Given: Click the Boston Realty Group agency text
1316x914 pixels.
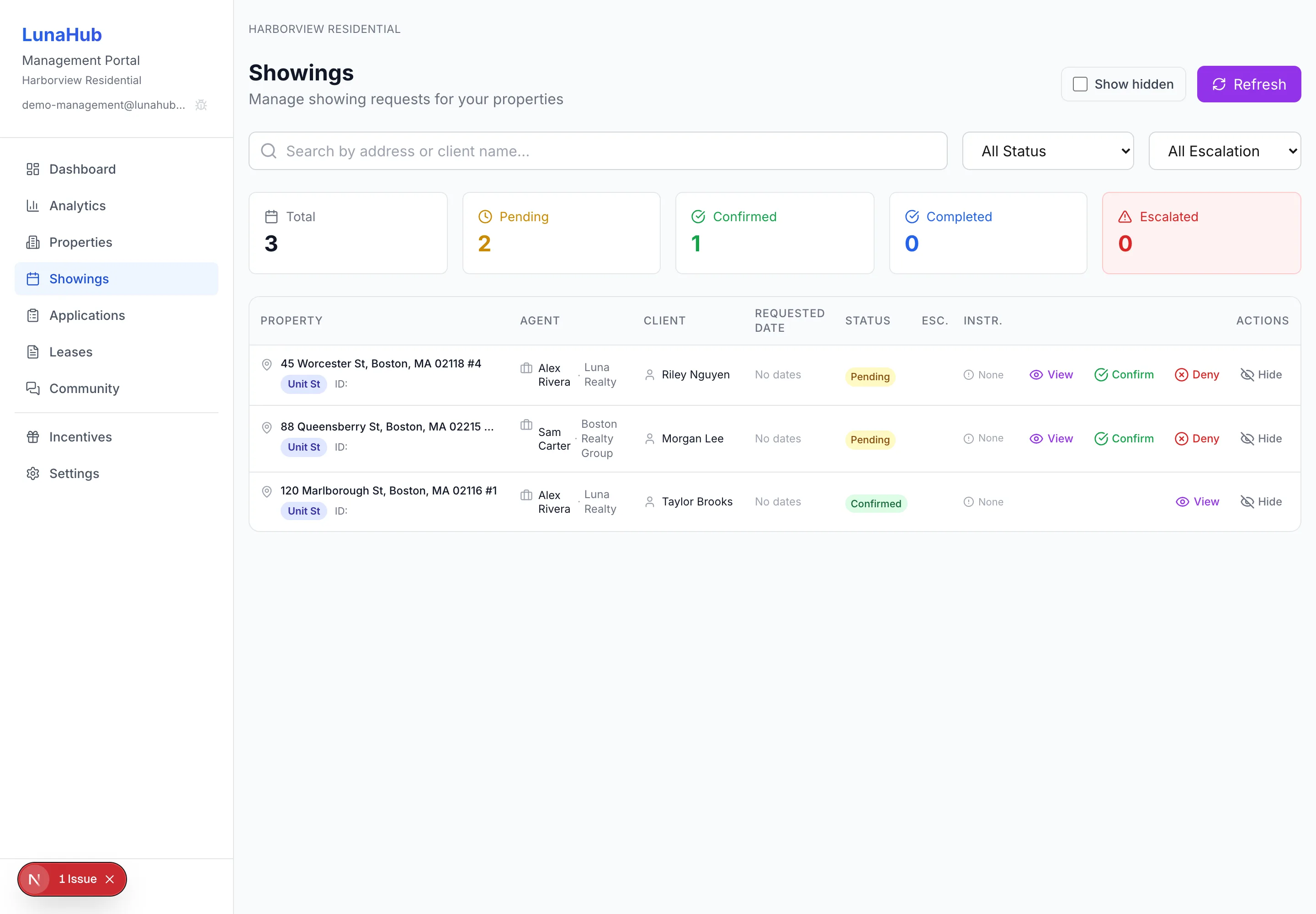Looking at the screenshot, I should click(x=599, y=439).
